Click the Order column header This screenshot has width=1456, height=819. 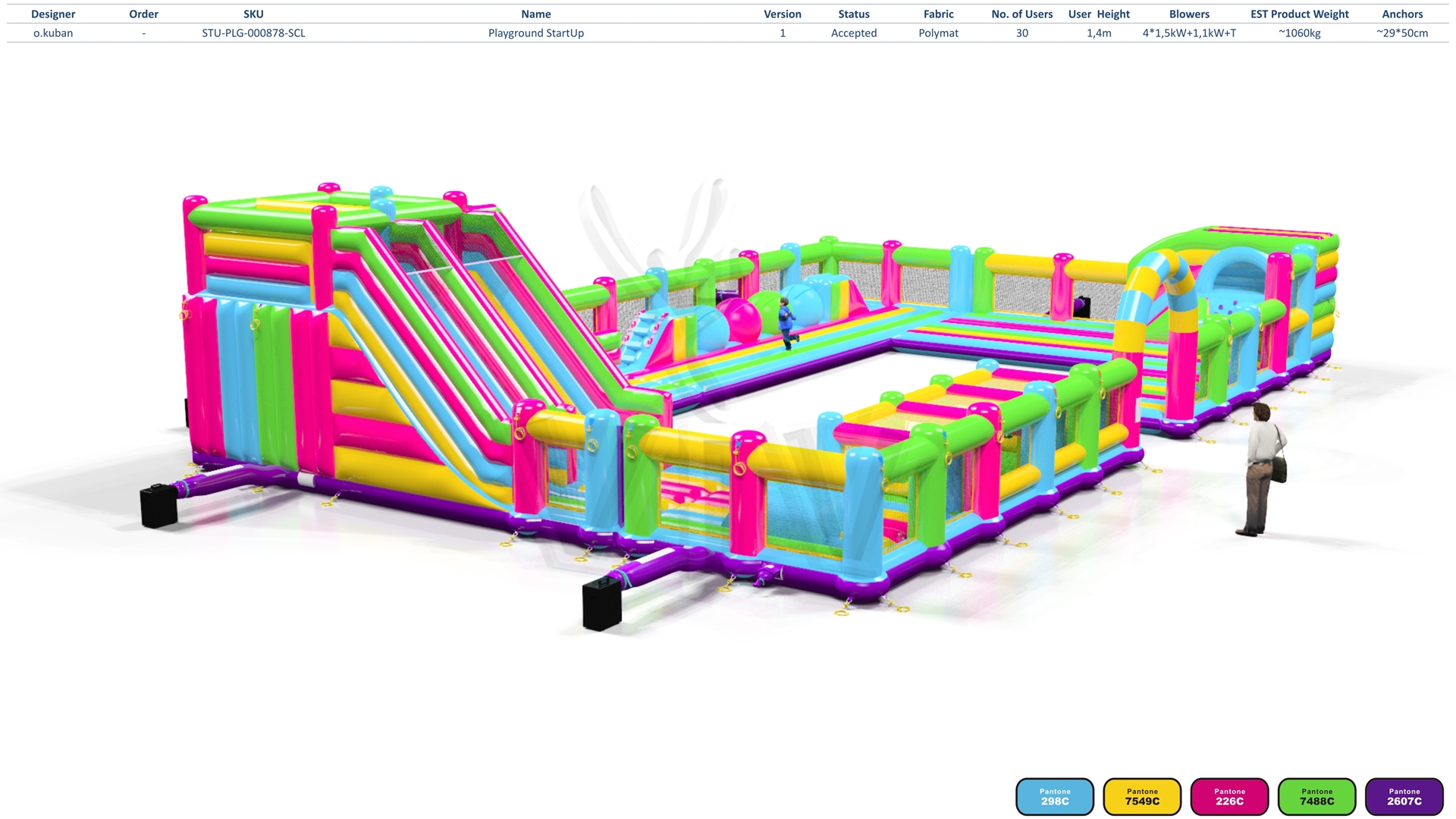click(x=143, y=14)
